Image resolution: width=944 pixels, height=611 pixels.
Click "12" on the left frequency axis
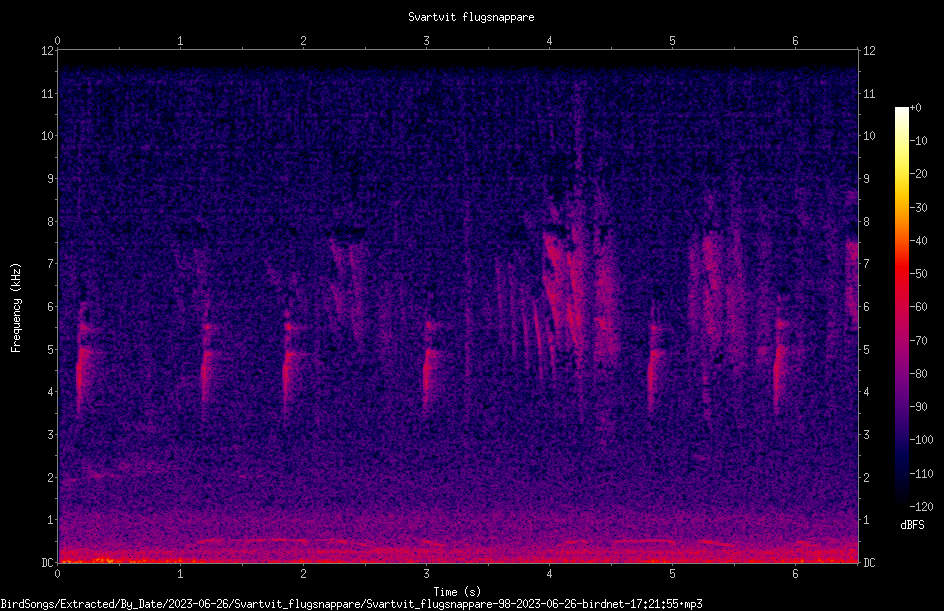(x=48, y=51)
